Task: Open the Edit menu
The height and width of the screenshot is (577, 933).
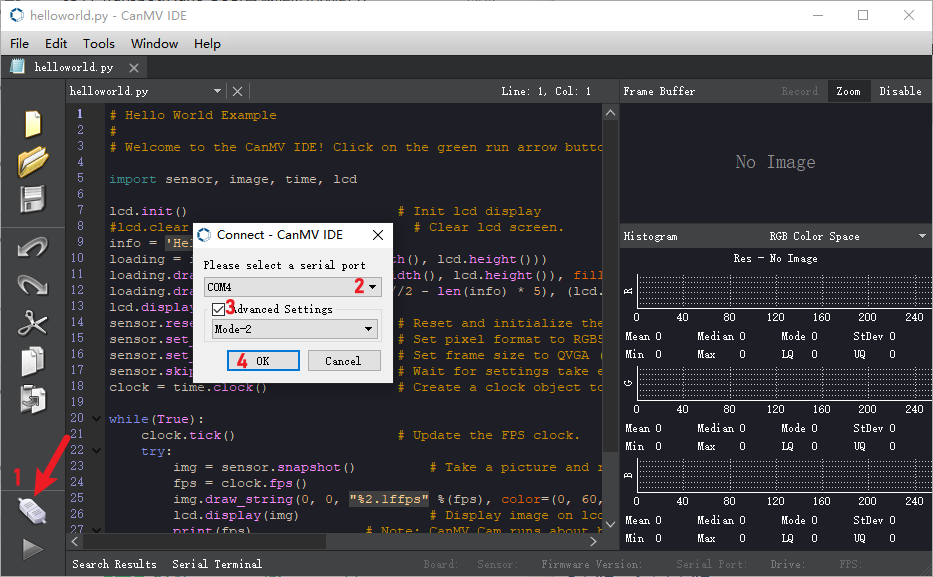Action: (56, 43)
